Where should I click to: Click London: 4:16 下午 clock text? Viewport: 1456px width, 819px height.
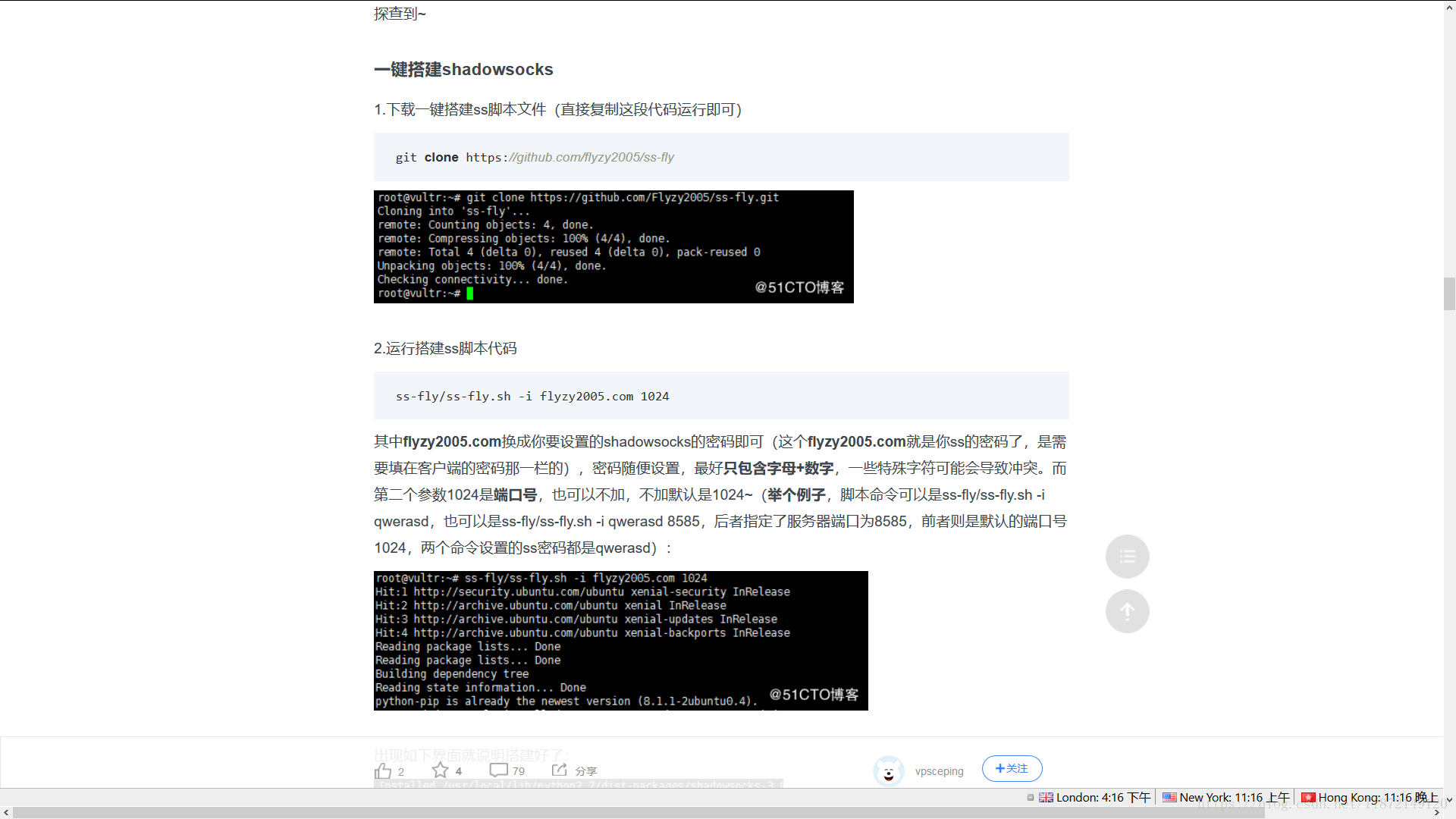click(x=1103, y=798)
